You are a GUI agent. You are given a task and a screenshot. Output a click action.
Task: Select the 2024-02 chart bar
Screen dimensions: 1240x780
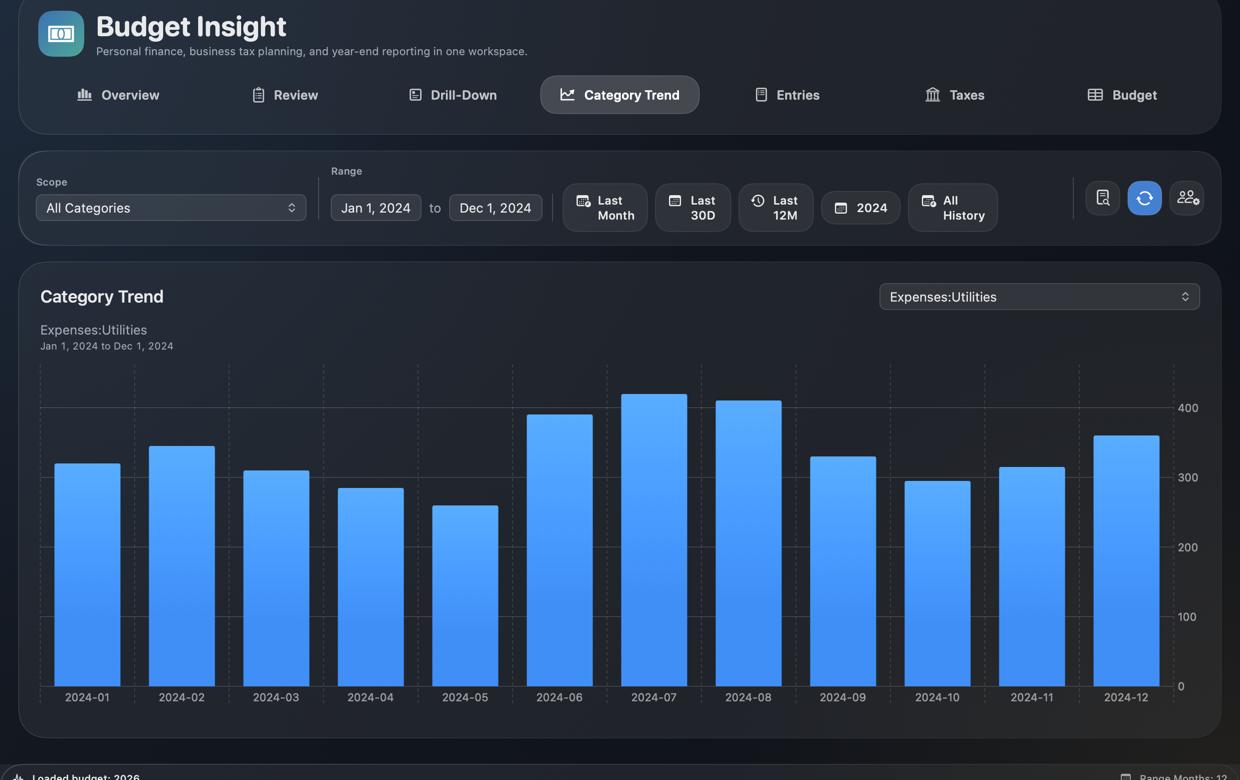point(182,566)
